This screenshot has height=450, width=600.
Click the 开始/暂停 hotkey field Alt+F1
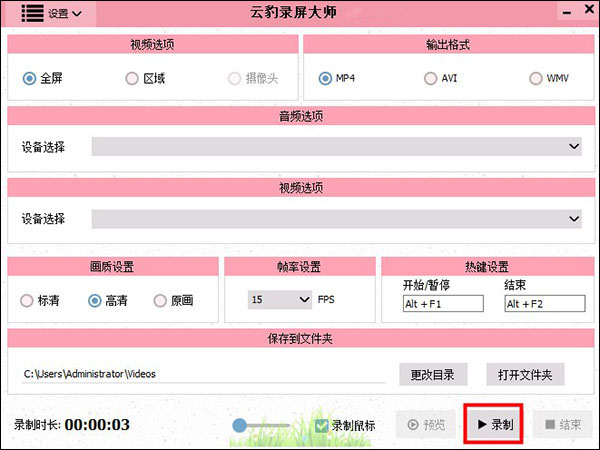pyautogui.click(x=443, y=304)
